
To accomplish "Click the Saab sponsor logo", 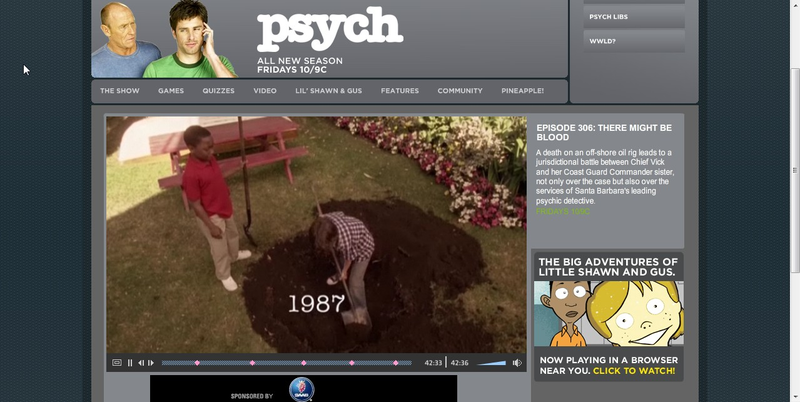I will pos(302,390).
